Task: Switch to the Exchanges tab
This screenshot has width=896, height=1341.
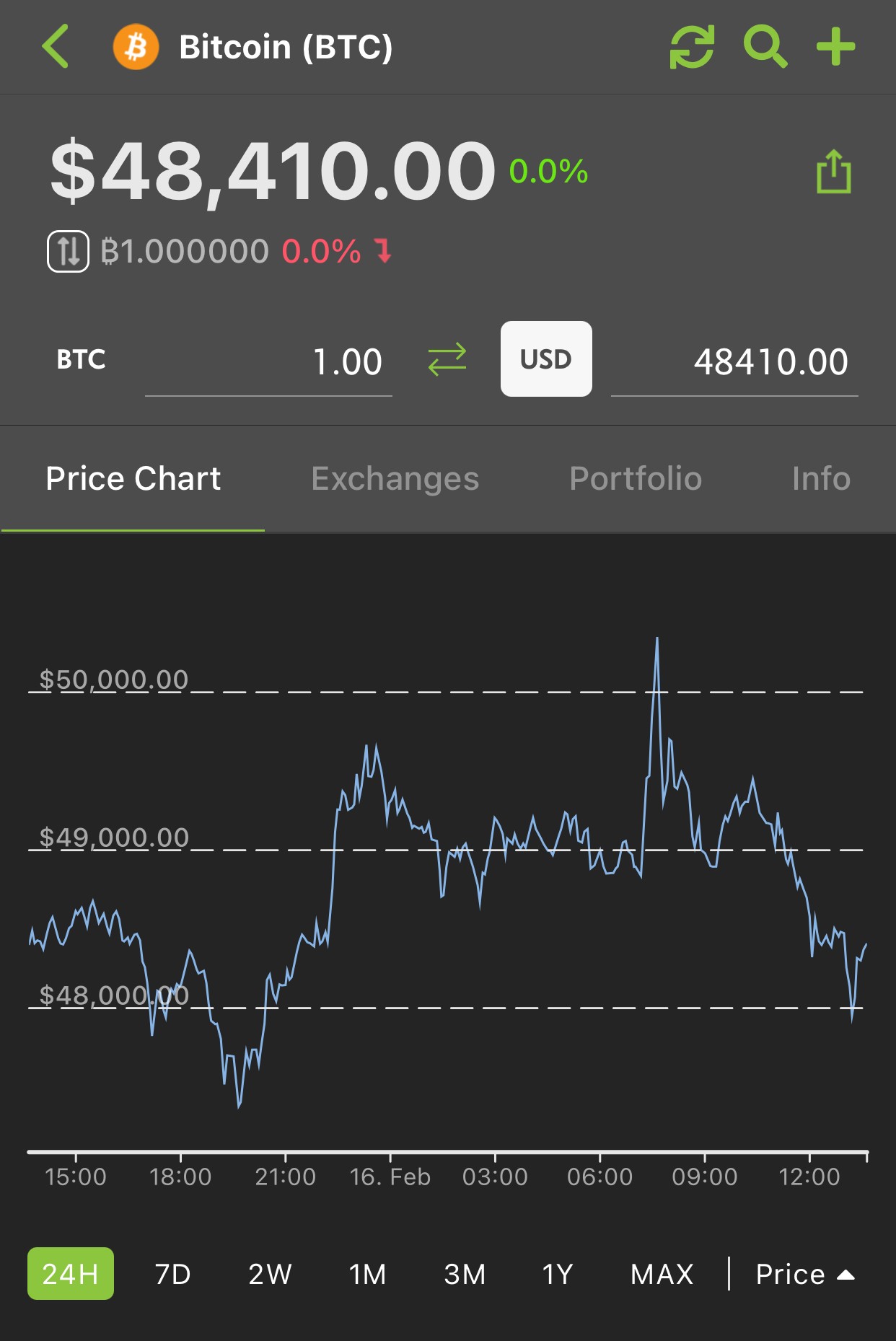Action: tap(395, 478)
